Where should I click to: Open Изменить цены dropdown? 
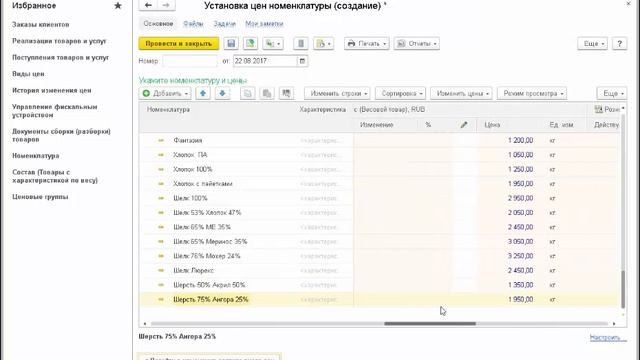[461, 93]
